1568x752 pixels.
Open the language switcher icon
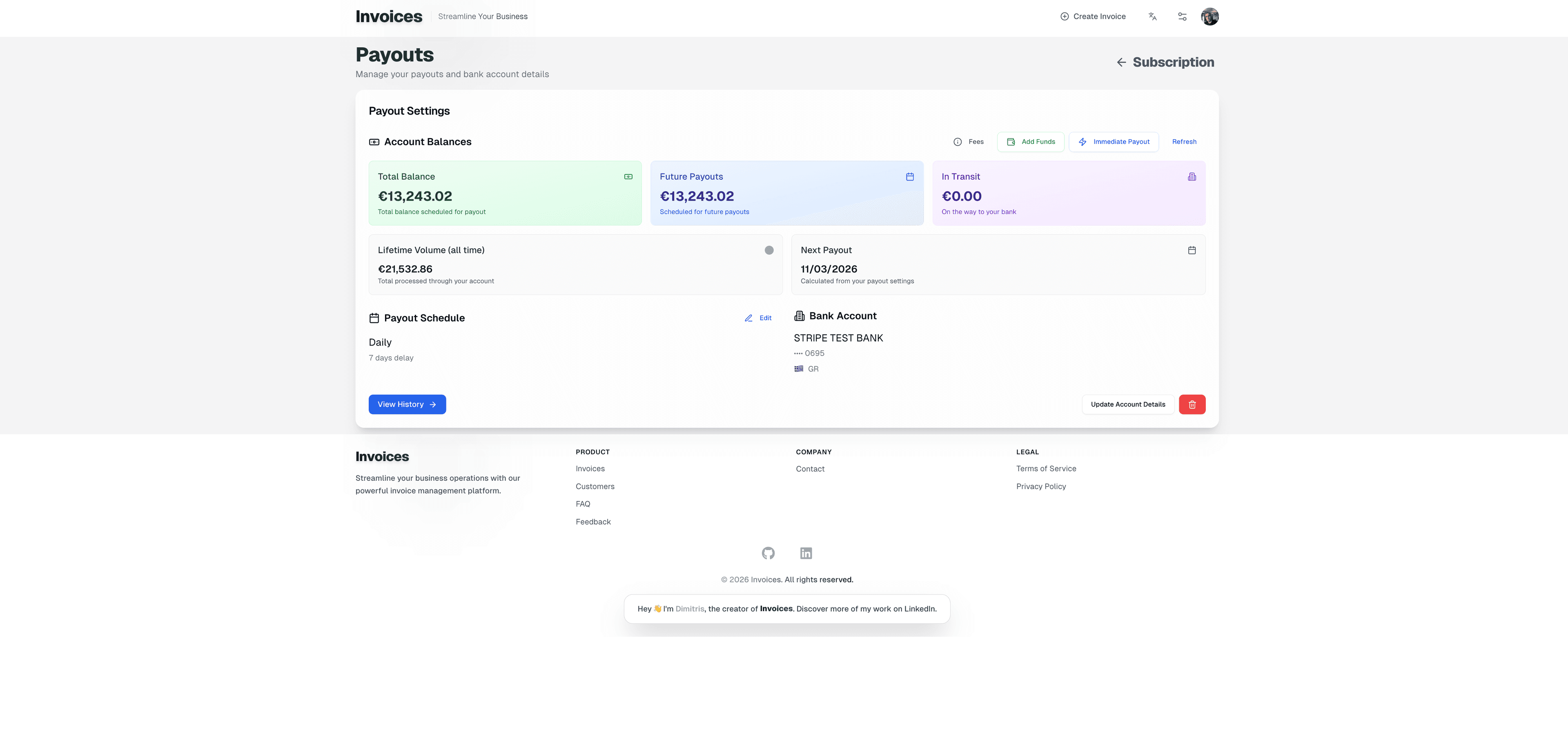coord(1152,16)
